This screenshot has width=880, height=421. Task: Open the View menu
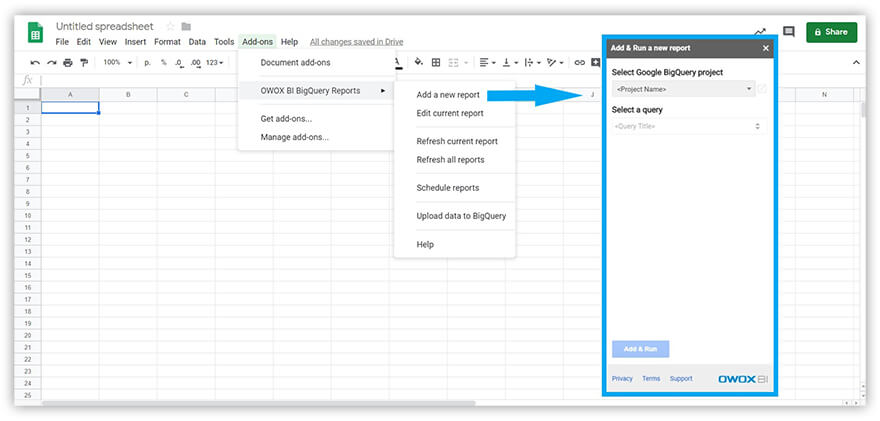pyautogui.click(x=108, y=42)
